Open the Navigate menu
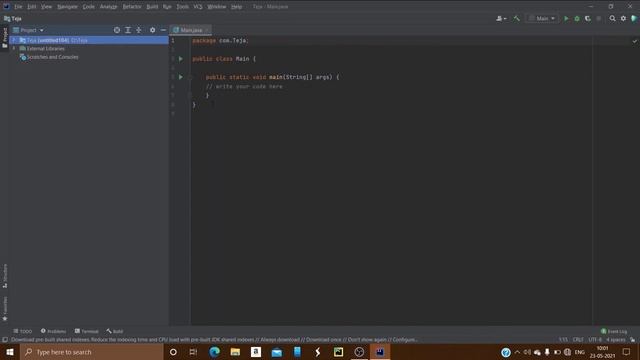The width and height of the screenshot is (640, 360). point(67,7)
